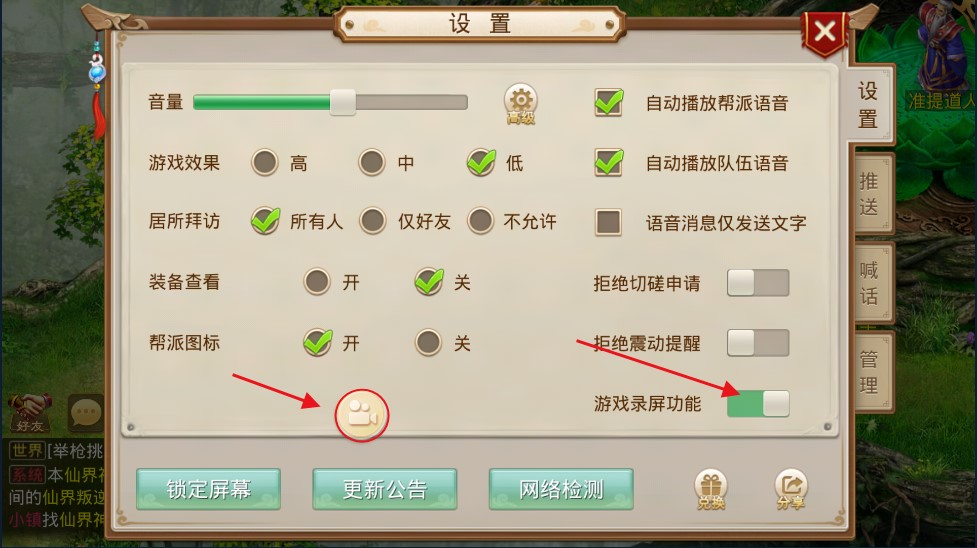Choose 仅好友 for 居所拜访
The image size is (977, 548).
(x=373, y=221)
